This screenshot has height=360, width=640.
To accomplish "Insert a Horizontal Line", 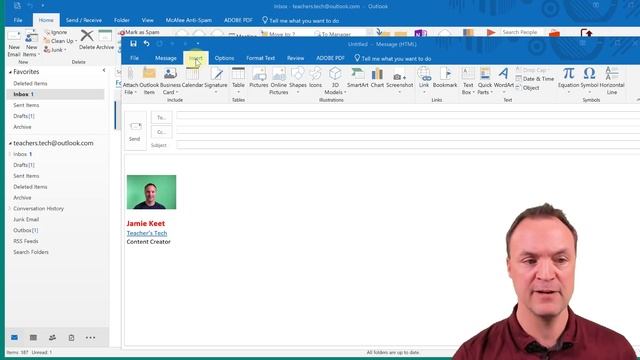I will (x=612, y=81).
